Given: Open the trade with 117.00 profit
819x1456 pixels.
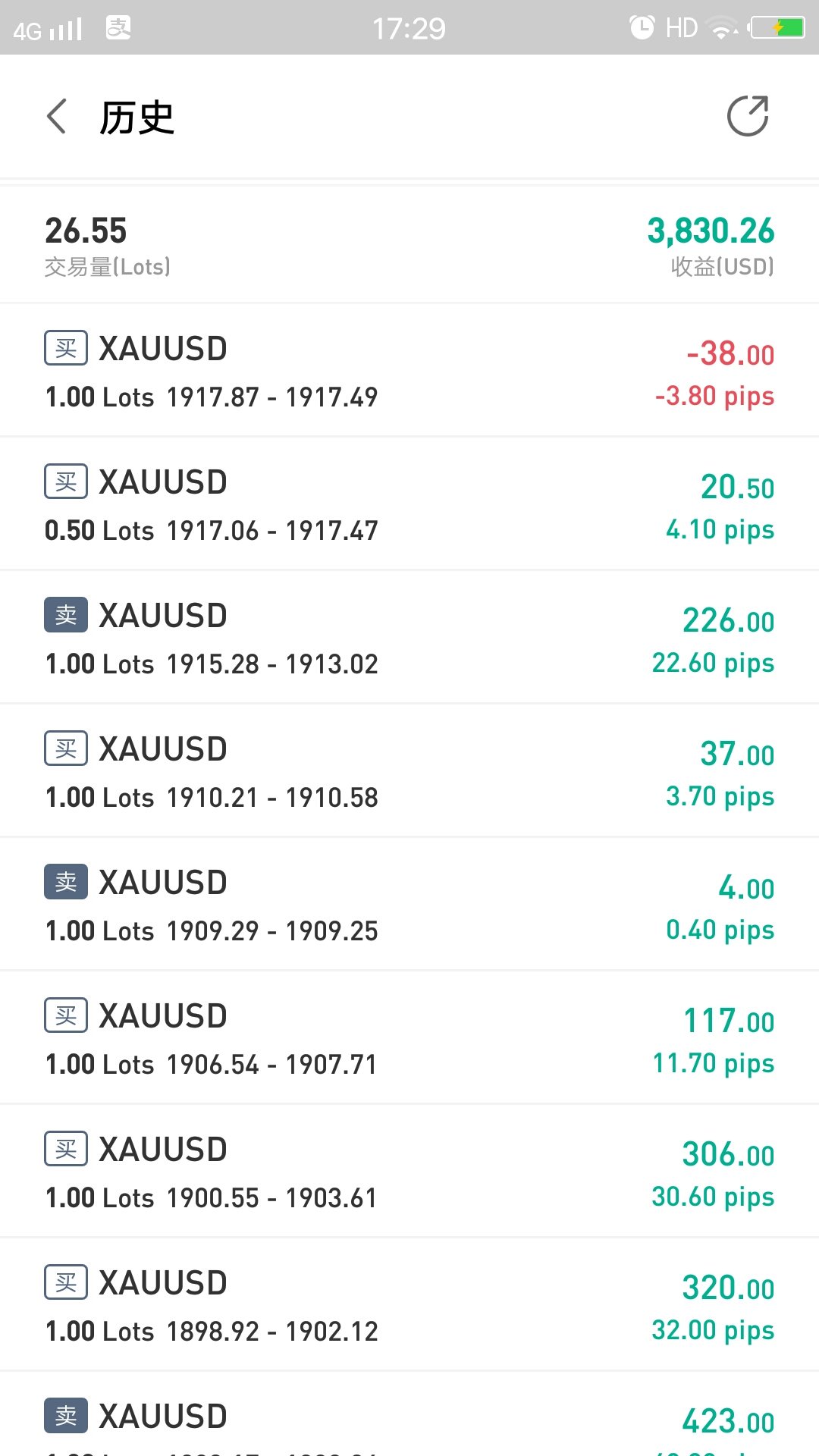Looking at the screenshot, I should (409, 1037).
